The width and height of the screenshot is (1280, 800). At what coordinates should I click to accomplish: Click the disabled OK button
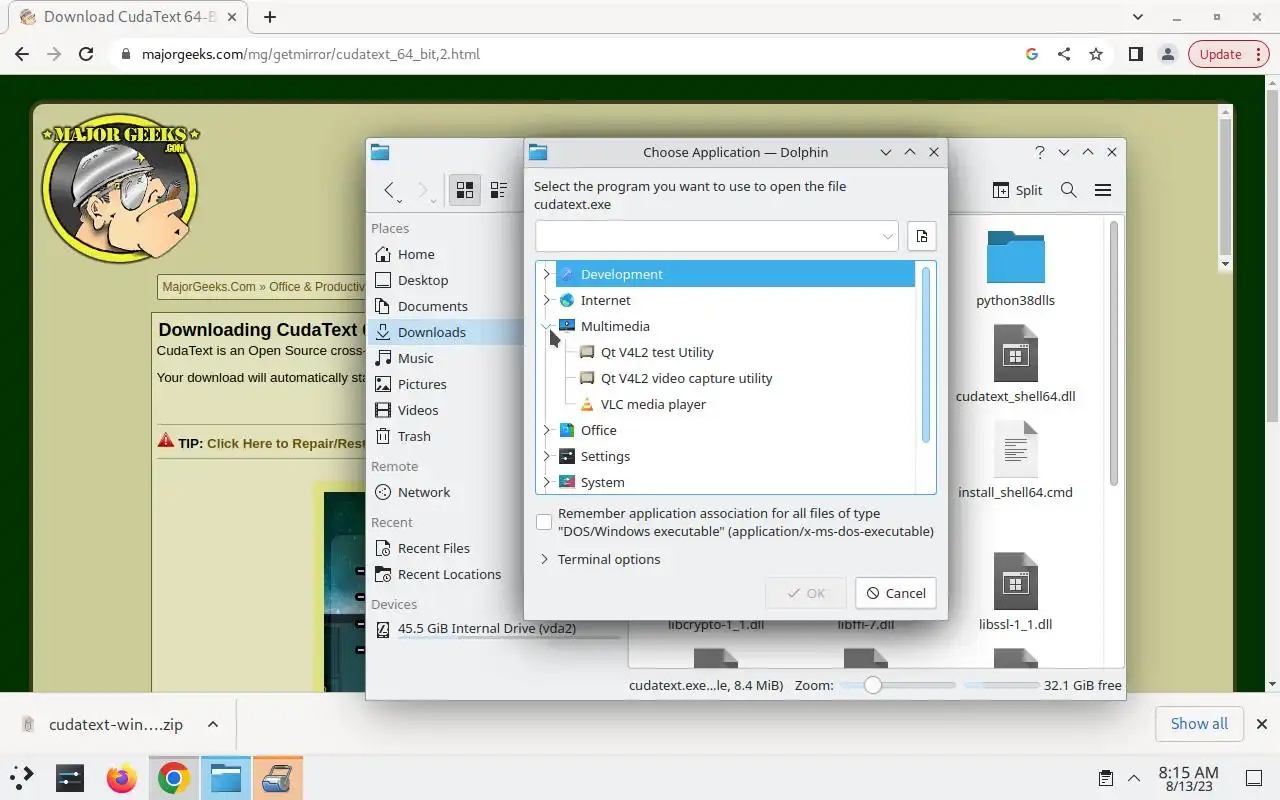[806, 593]
